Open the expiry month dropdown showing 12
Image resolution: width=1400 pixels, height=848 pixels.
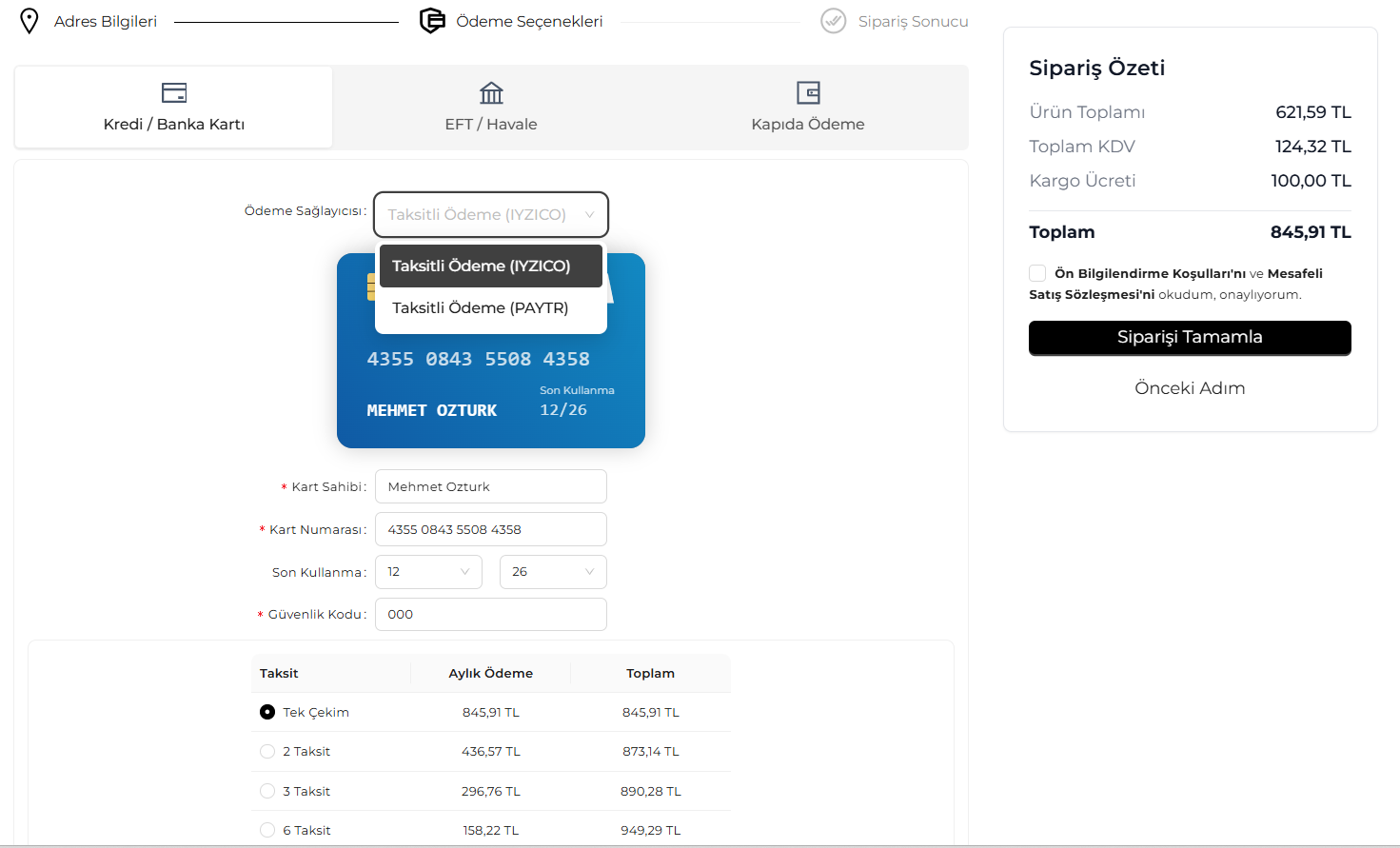point(429,572)
